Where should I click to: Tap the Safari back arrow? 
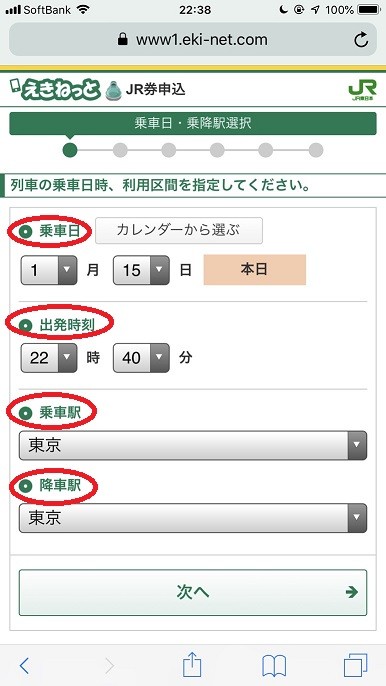click(x=25, y=665)
